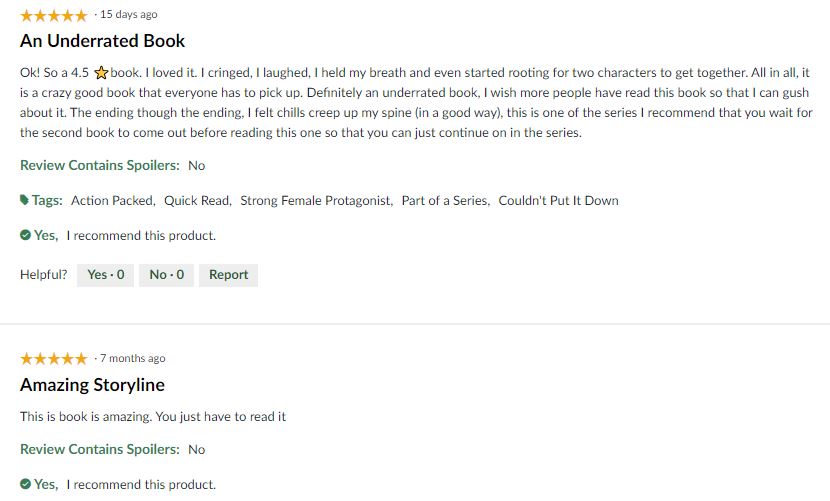Click the Helpful? label text

44,275
